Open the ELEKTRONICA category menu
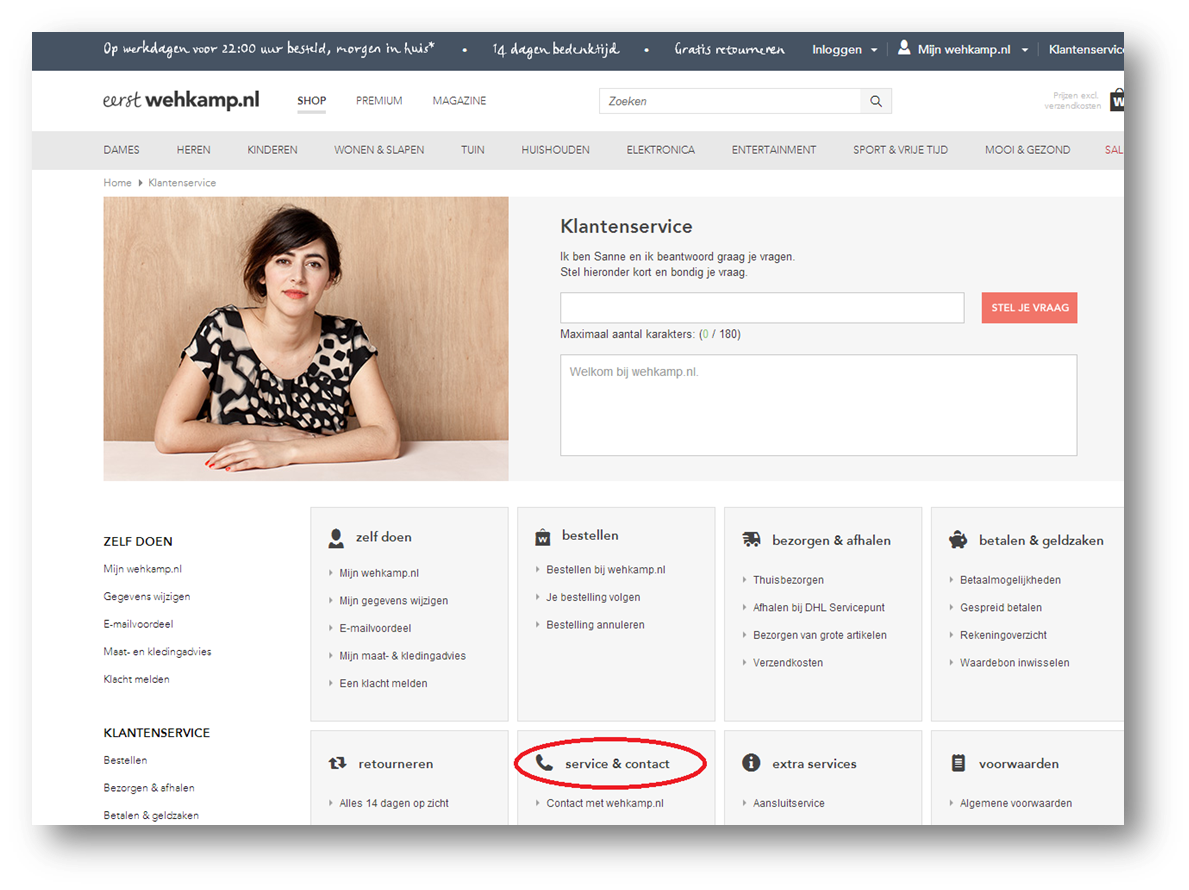 click(x=660, y=150)
